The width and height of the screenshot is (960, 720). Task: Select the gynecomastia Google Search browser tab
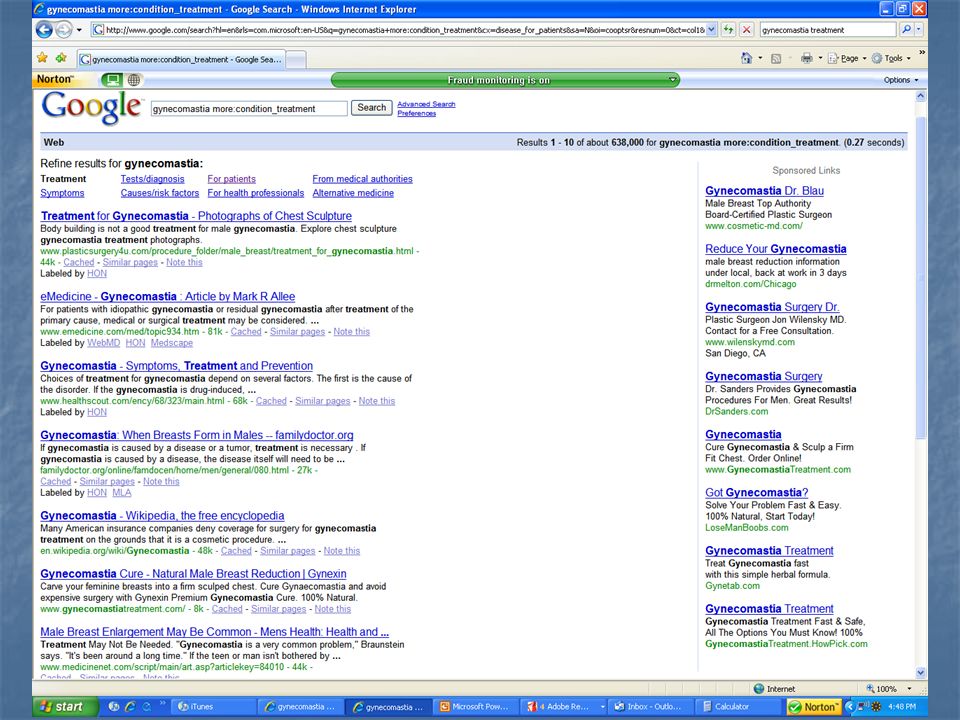[x=181, y=59]
